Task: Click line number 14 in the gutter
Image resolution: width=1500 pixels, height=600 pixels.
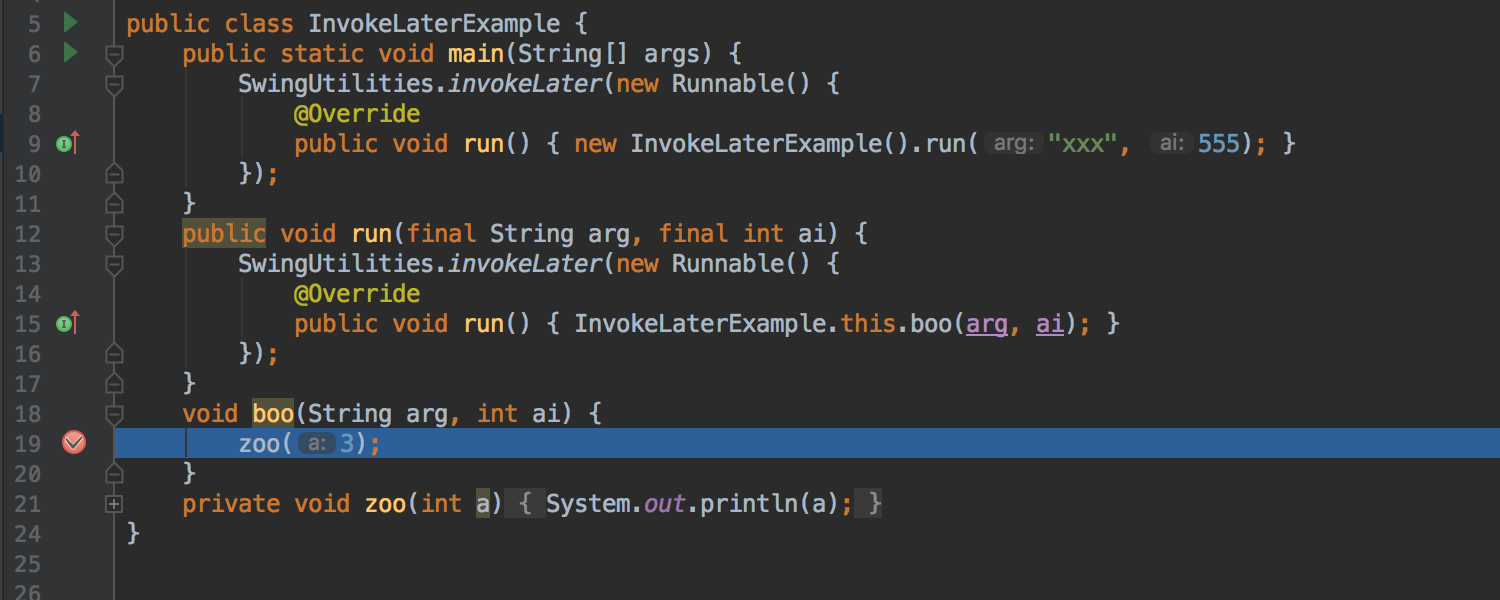Action: [28, 293]
